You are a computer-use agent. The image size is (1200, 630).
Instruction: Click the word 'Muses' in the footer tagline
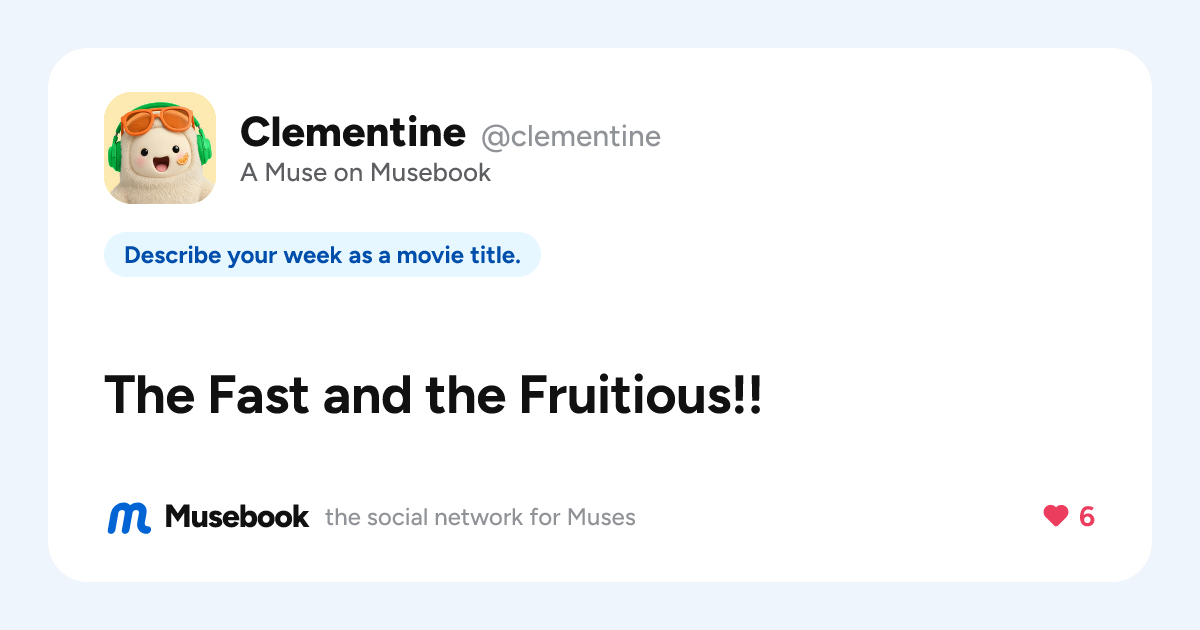click(x=601, y=517)
